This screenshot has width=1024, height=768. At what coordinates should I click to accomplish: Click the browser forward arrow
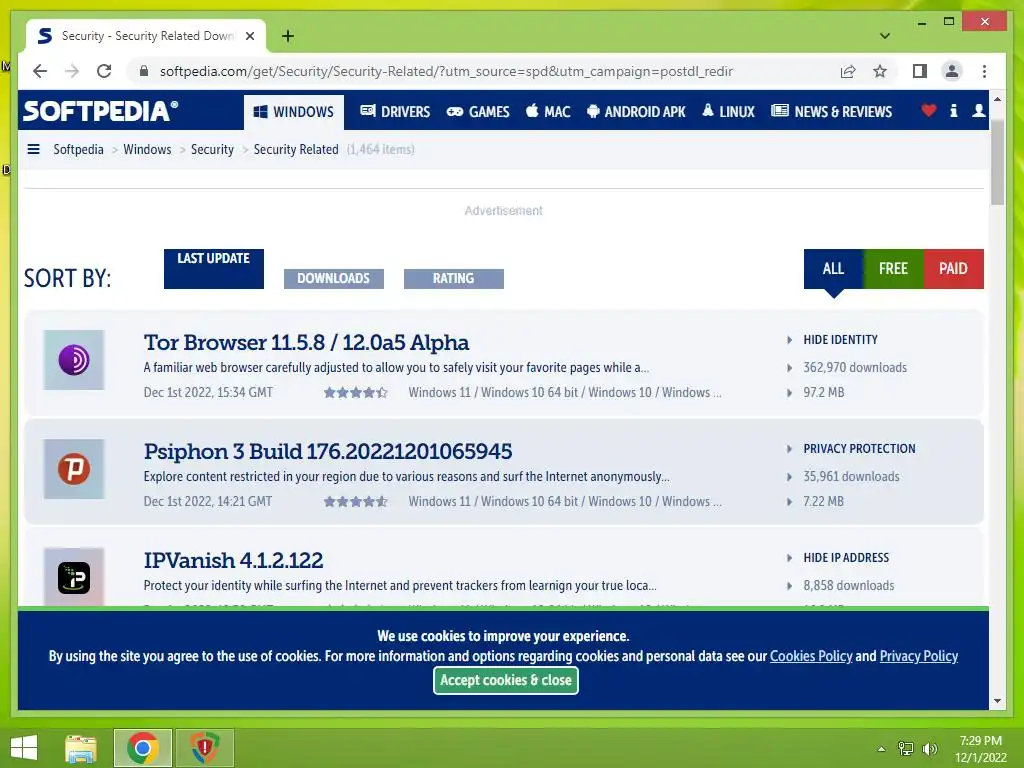click(x=72, y=71)
